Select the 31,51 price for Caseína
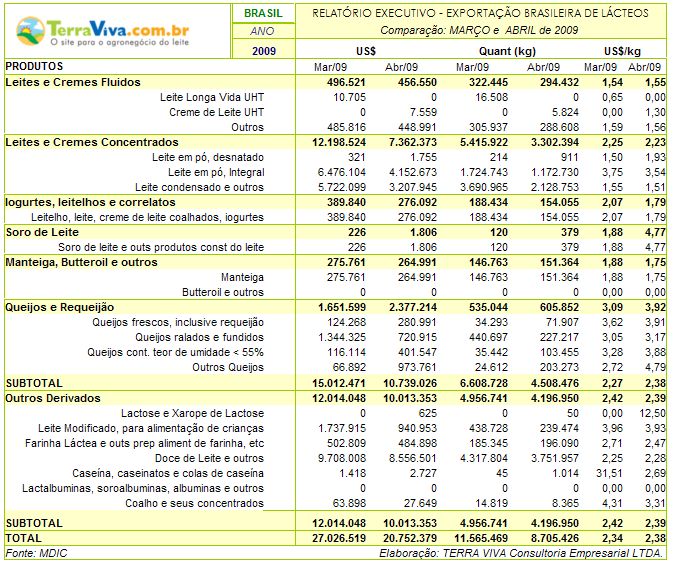Image resolution: width=673 pixels, height=564 pixels. point(609,473)
